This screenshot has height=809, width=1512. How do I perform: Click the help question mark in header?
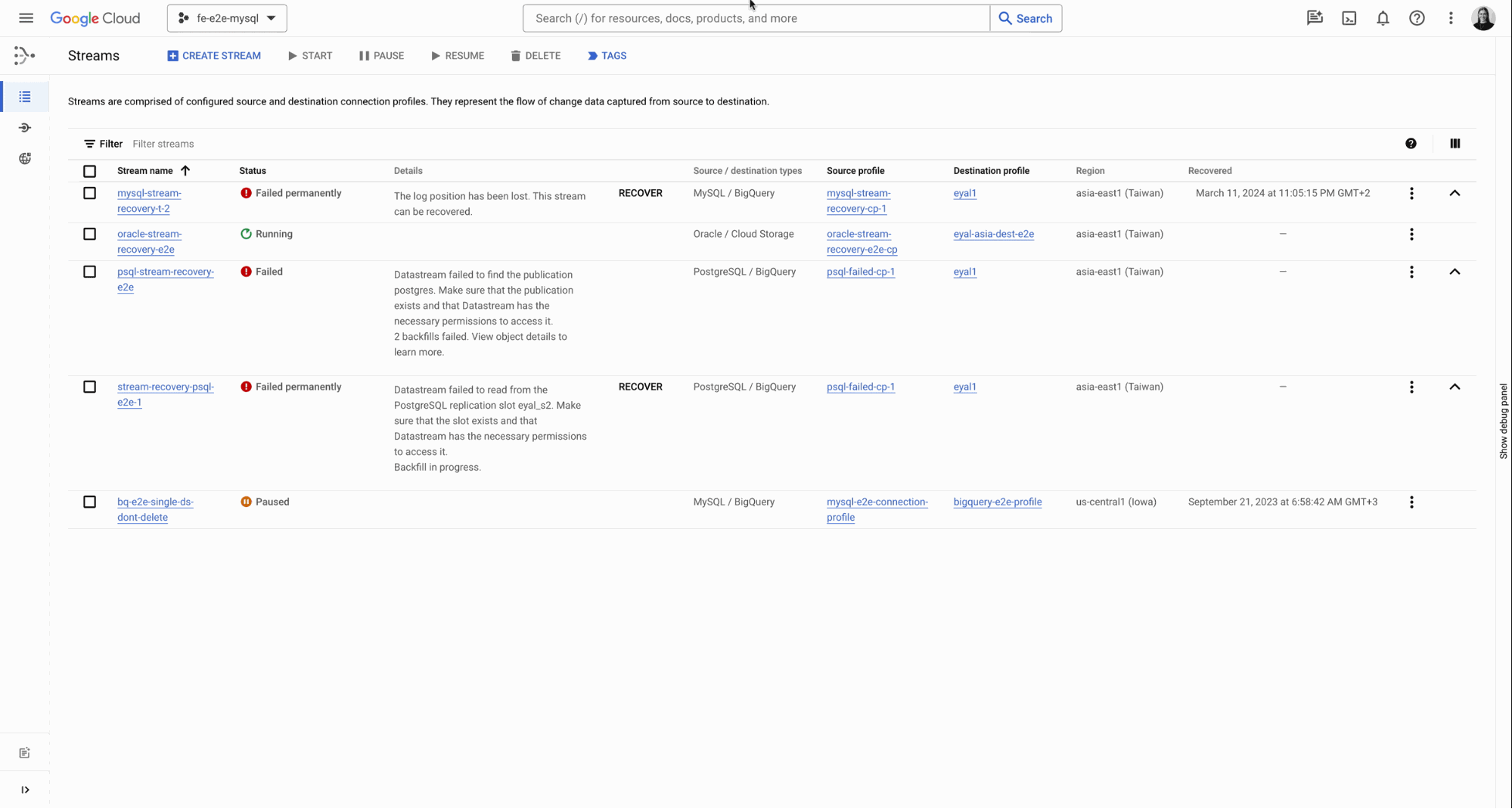(1417, 18)
